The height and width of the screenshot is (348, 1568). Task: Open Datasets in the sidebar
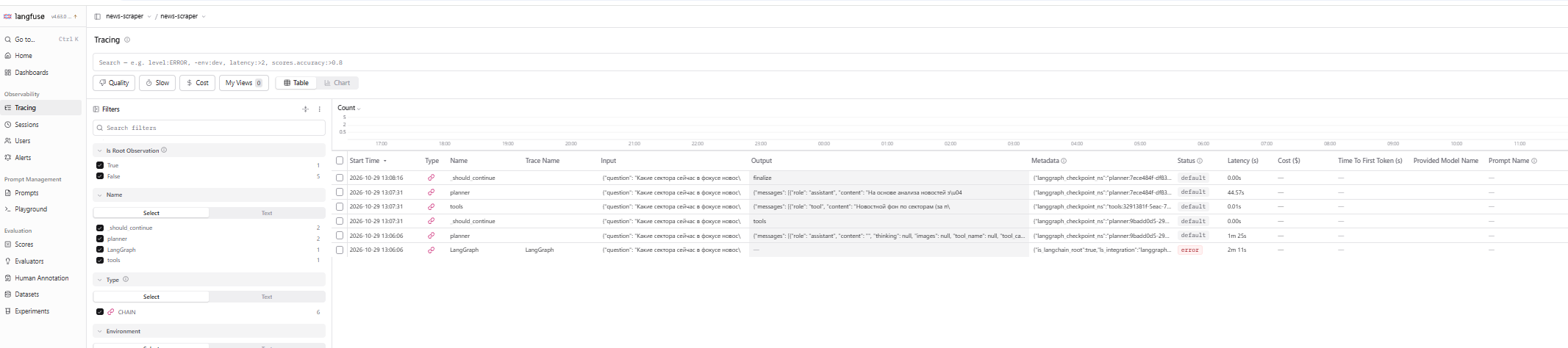[x=26, y=294]
